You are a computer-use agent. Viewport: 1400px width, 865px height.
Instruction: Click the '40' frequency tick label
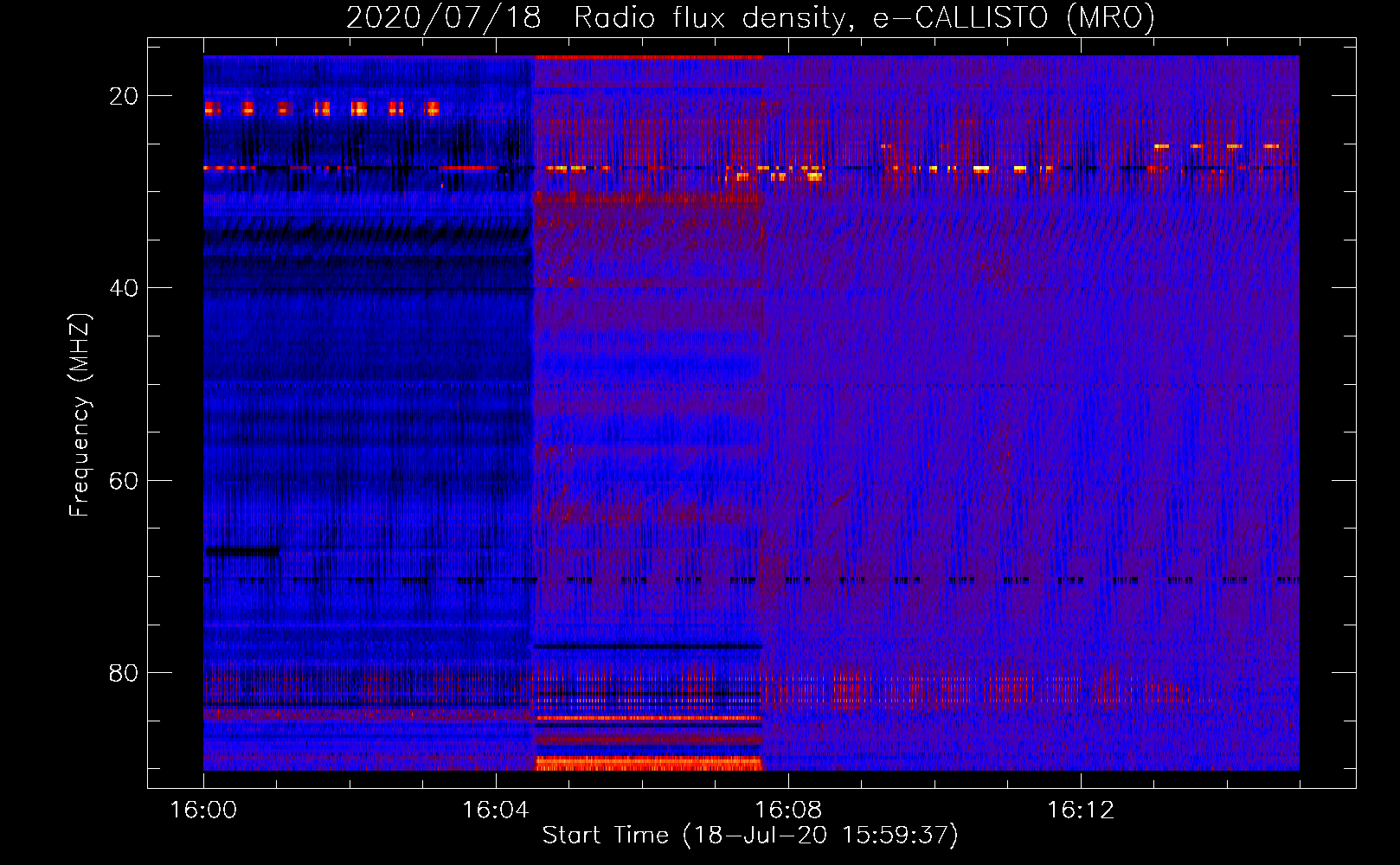[124, 288]
